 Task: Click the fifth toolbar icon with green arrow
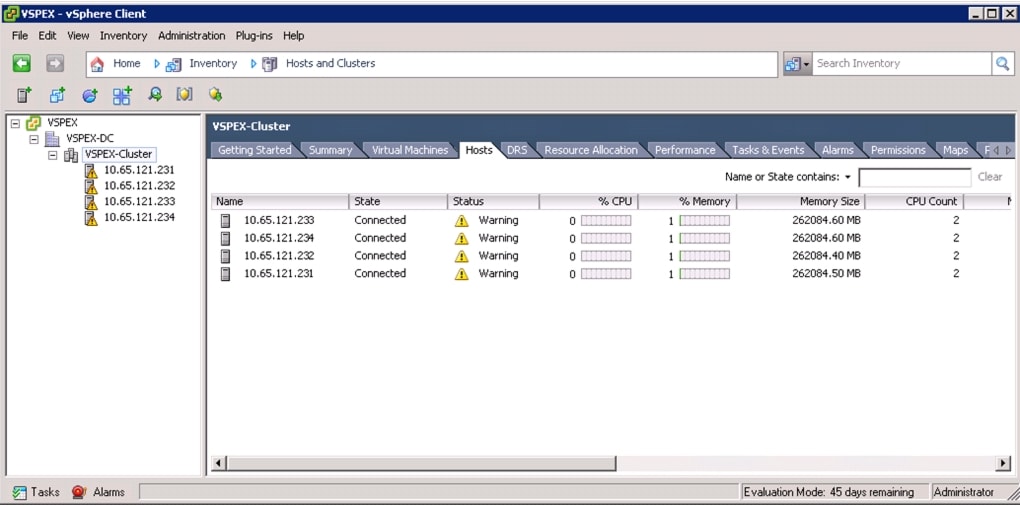(x=155, y=94)
